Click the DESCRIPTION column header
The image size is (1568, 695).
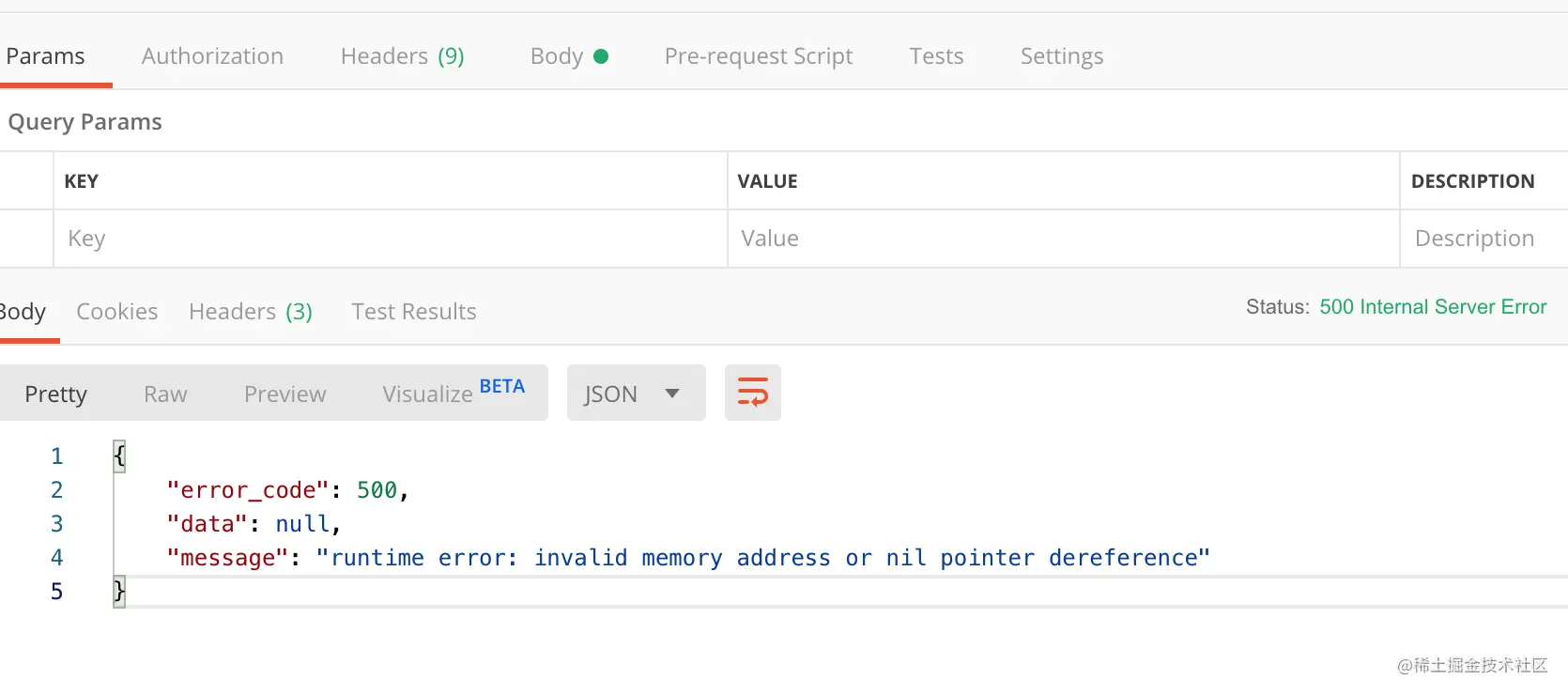[x=1472, y=181]
